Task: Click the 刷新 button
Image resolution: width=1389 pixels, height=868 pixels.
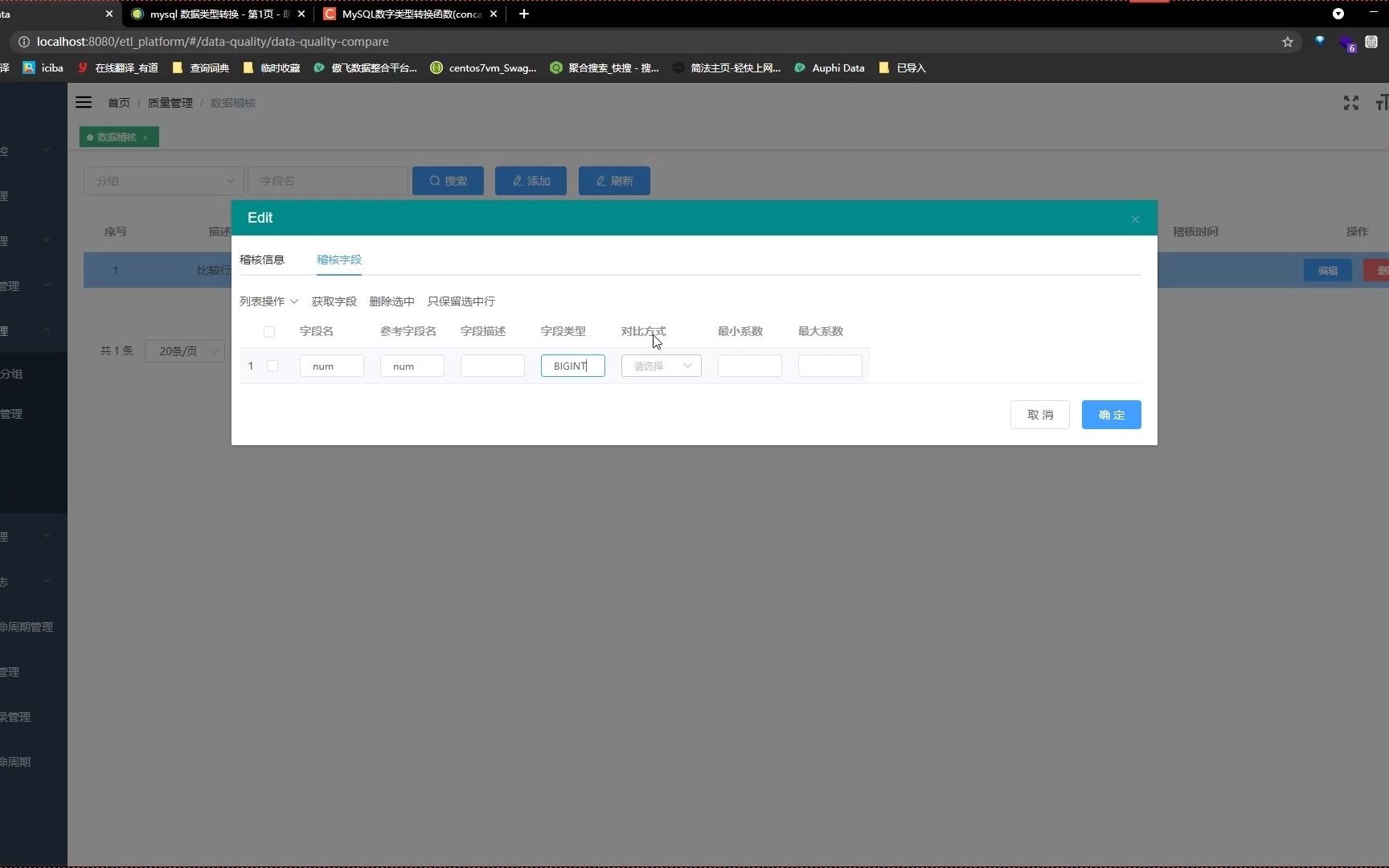Action: (614, 181)
